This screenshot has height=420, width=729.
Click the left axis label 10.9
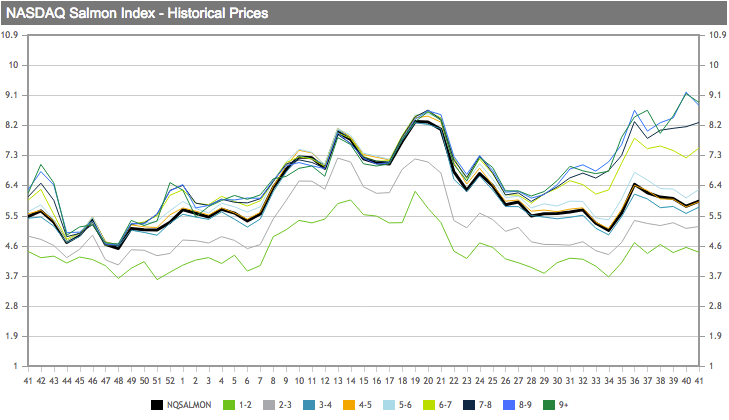[10, 35]
